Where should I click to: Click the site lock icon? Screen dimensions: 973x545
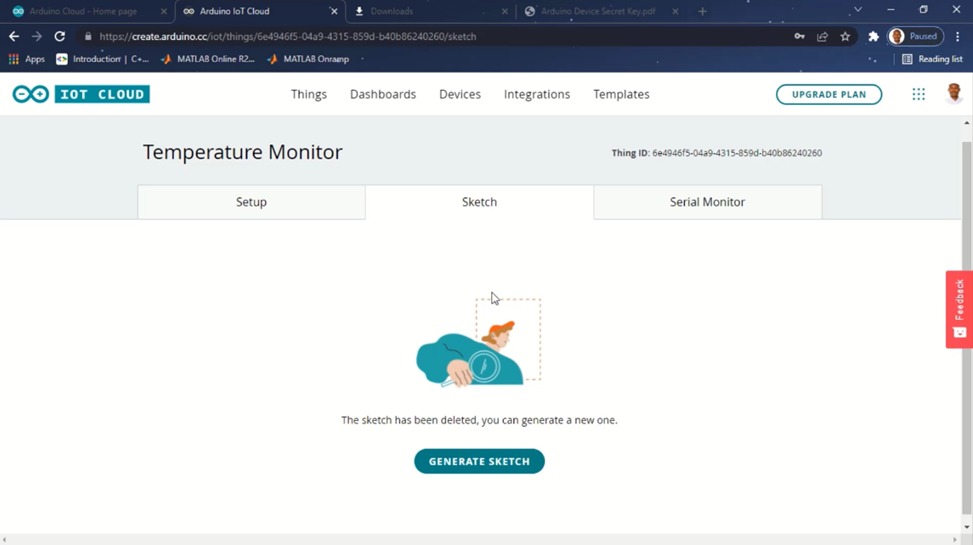pyautogui.click(x=88, y=37)
